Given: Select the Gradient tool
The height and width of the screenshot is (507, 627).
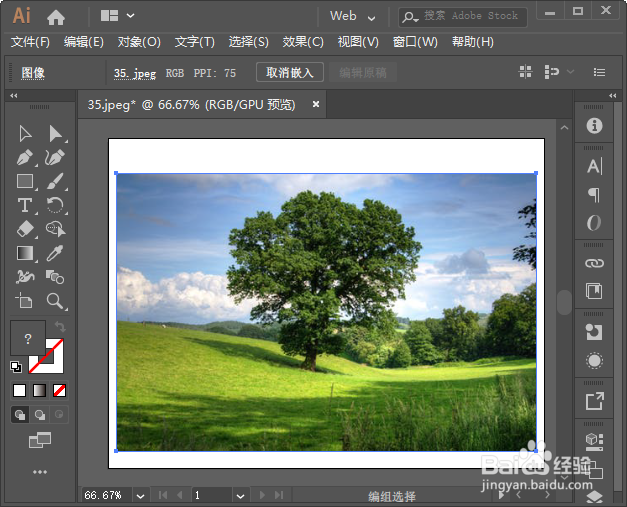Looking at the screenshot, I should (x=25, y=253).
